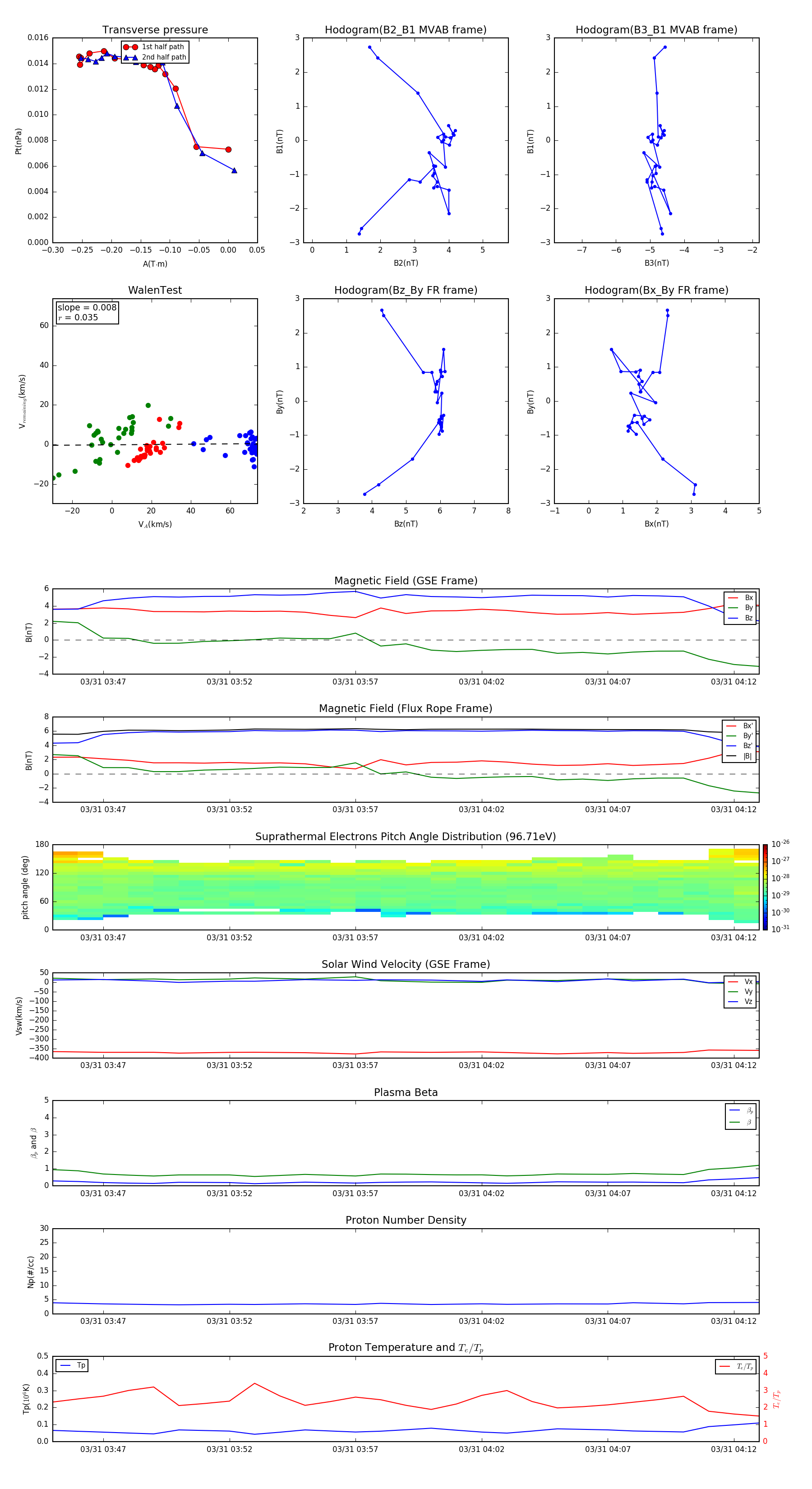
Task: Click the 'Hodogram(Bx_By FR frame)' title
Action: pos(656,290)
